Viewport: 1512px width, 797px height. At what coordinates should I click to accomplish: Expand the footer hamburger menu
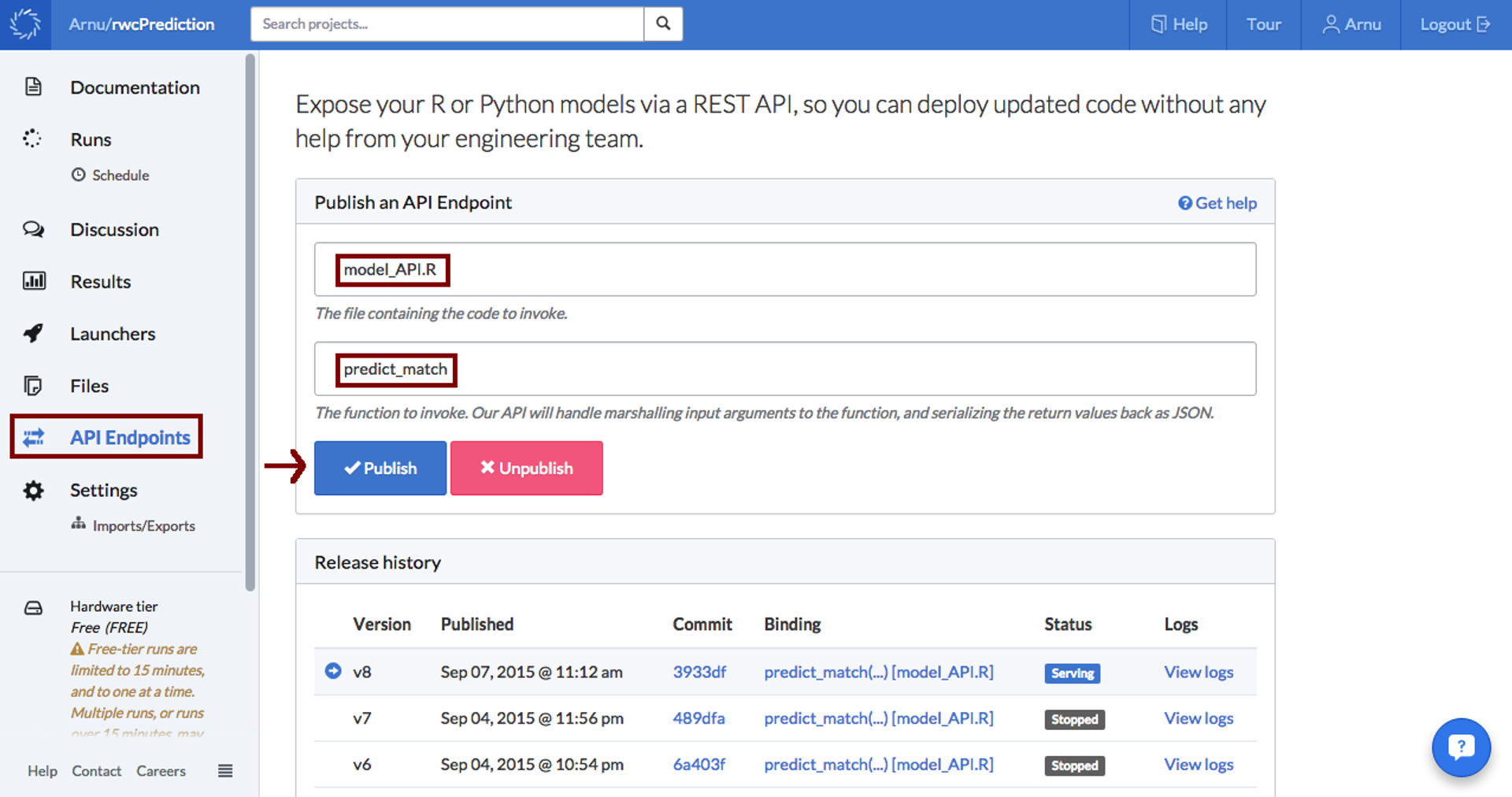click(225, 771)
